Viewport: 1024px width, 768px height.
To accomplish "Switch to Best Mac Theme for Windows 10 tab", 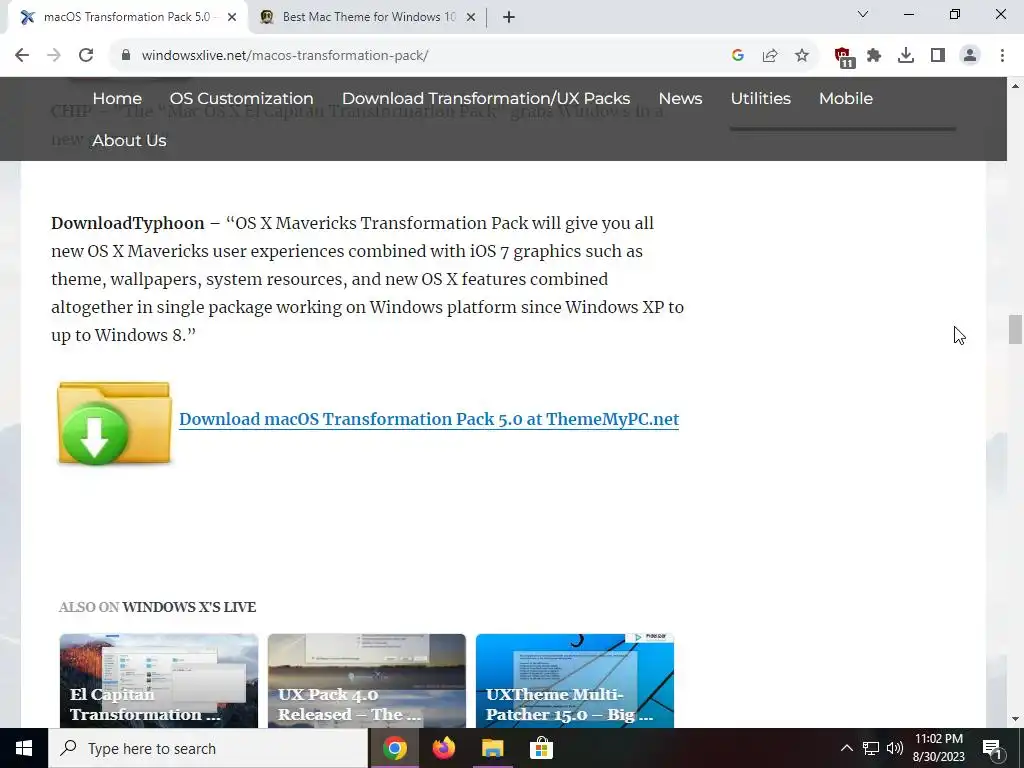I will point(368,18).
